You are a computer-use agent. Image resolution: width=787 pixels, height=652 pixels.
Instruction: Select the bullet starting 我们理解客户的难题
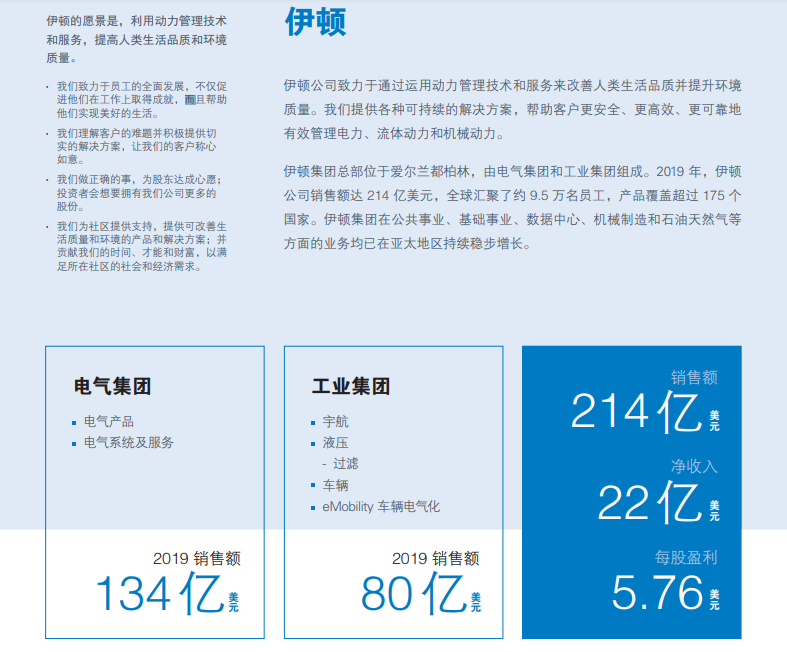141,145
